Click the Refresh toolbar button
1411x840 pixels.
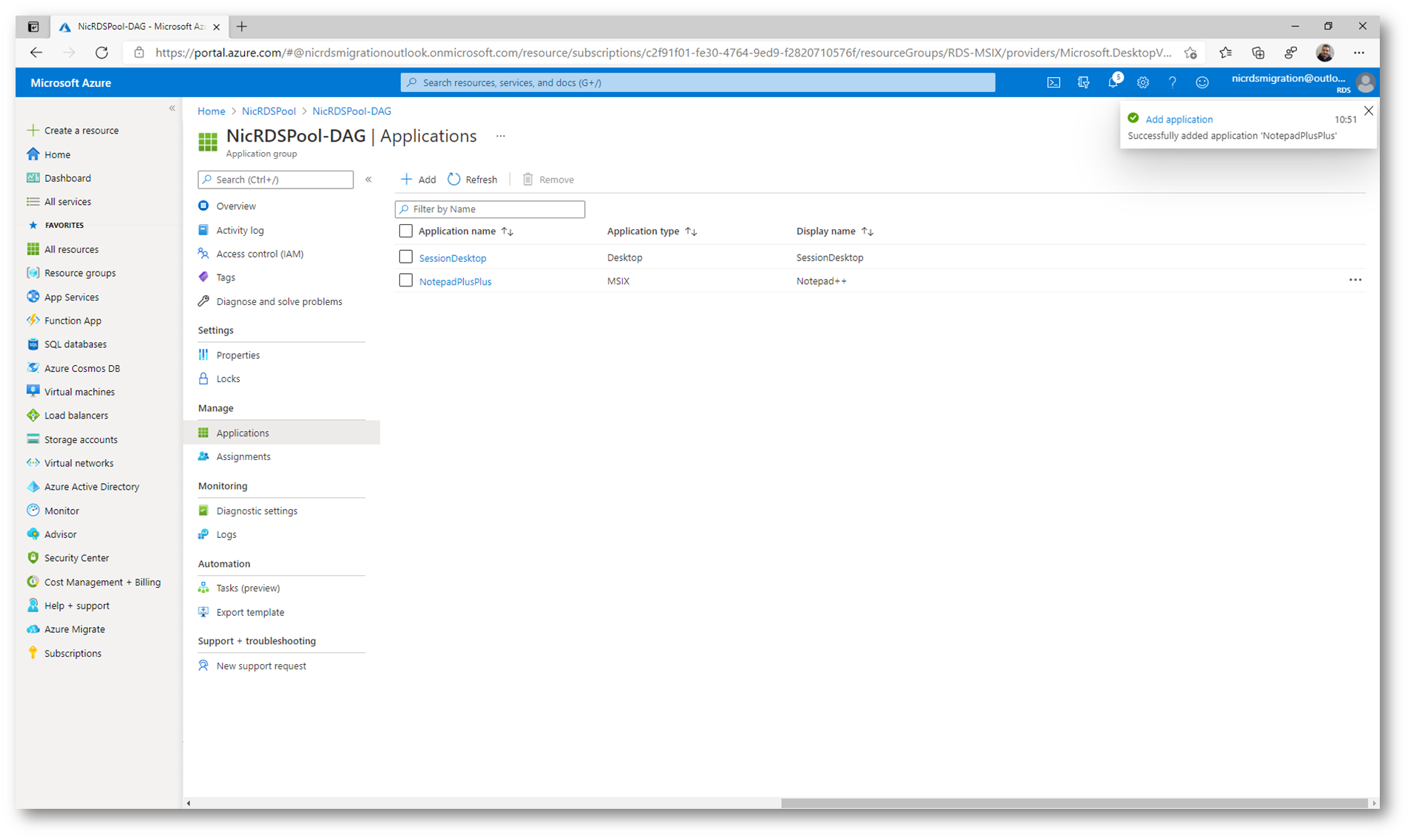(x=473, y=180)
